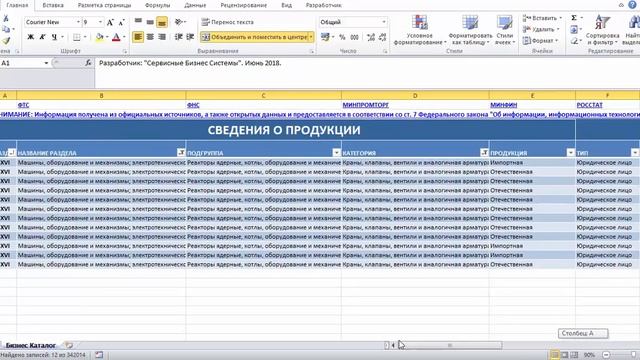Toggle bold (Ж) formatting
Viewport: 640px width, 360px height.
point(30,37)
